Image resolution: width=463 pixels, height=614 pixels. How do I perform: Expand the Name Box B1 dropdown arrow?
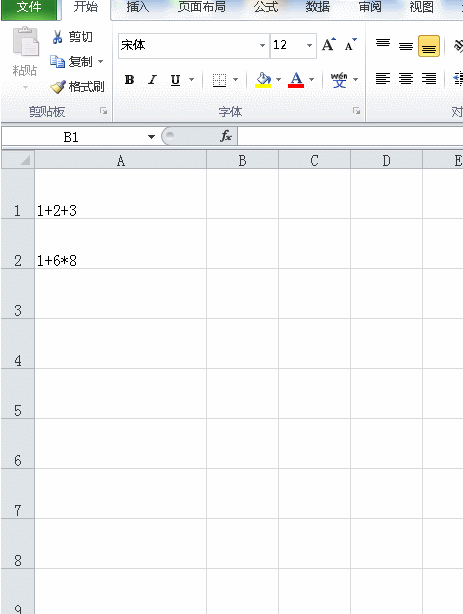[x=151, y=137]
